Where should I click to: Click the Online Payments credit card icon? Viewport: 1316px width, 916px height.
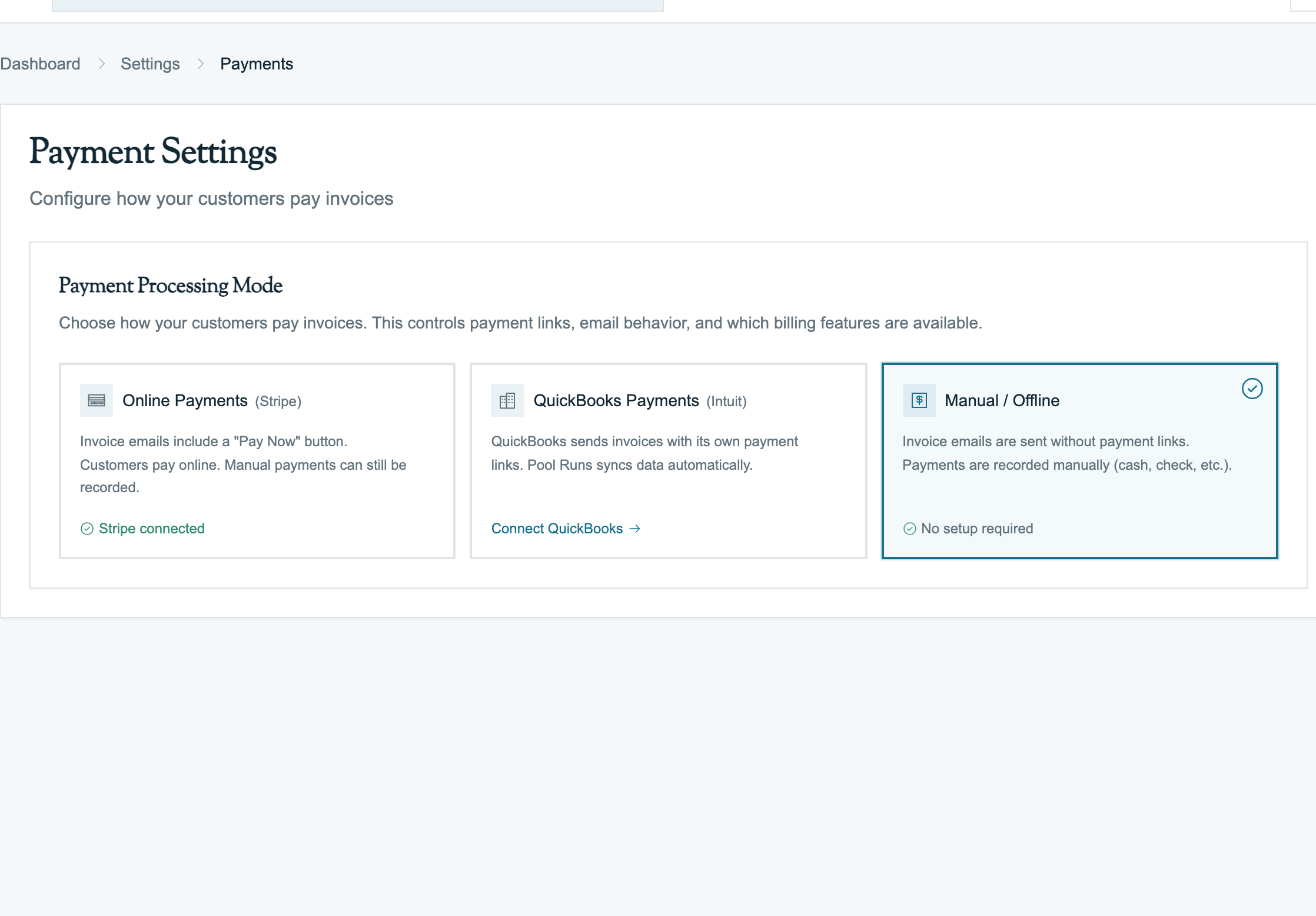[x=97, y=401]
